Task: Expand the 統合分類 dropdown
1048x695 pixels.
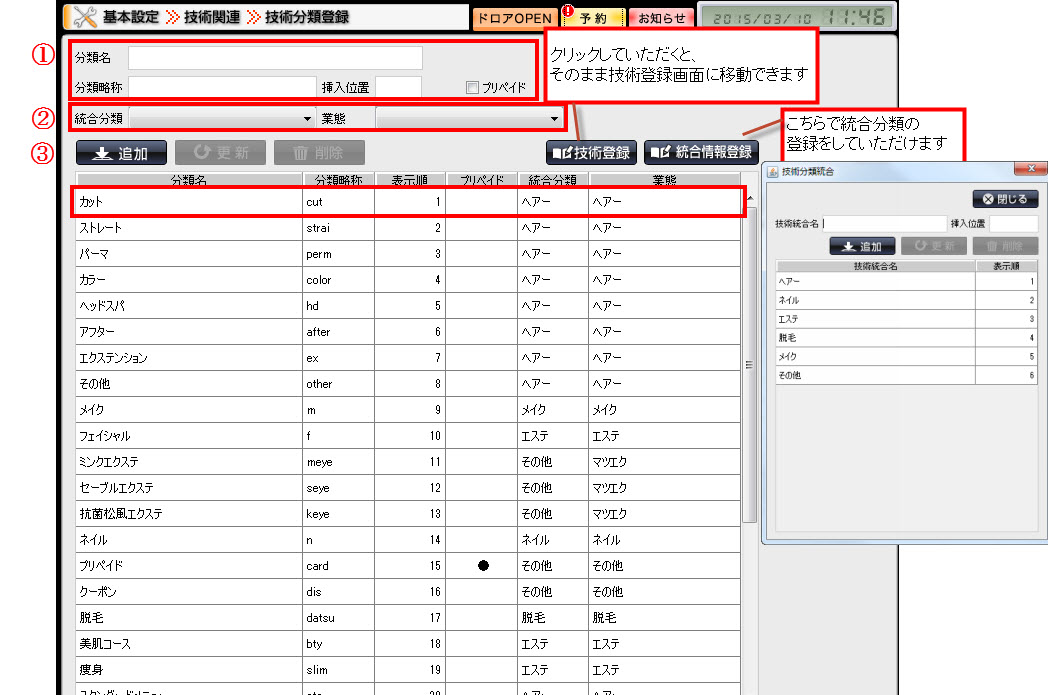Action: (x=222, y=119)
